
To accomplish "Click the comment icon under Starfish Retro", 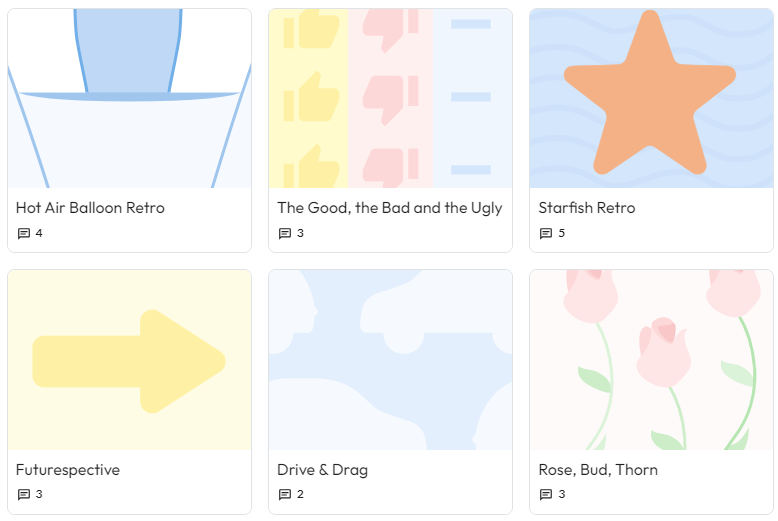I will point(546,234).
